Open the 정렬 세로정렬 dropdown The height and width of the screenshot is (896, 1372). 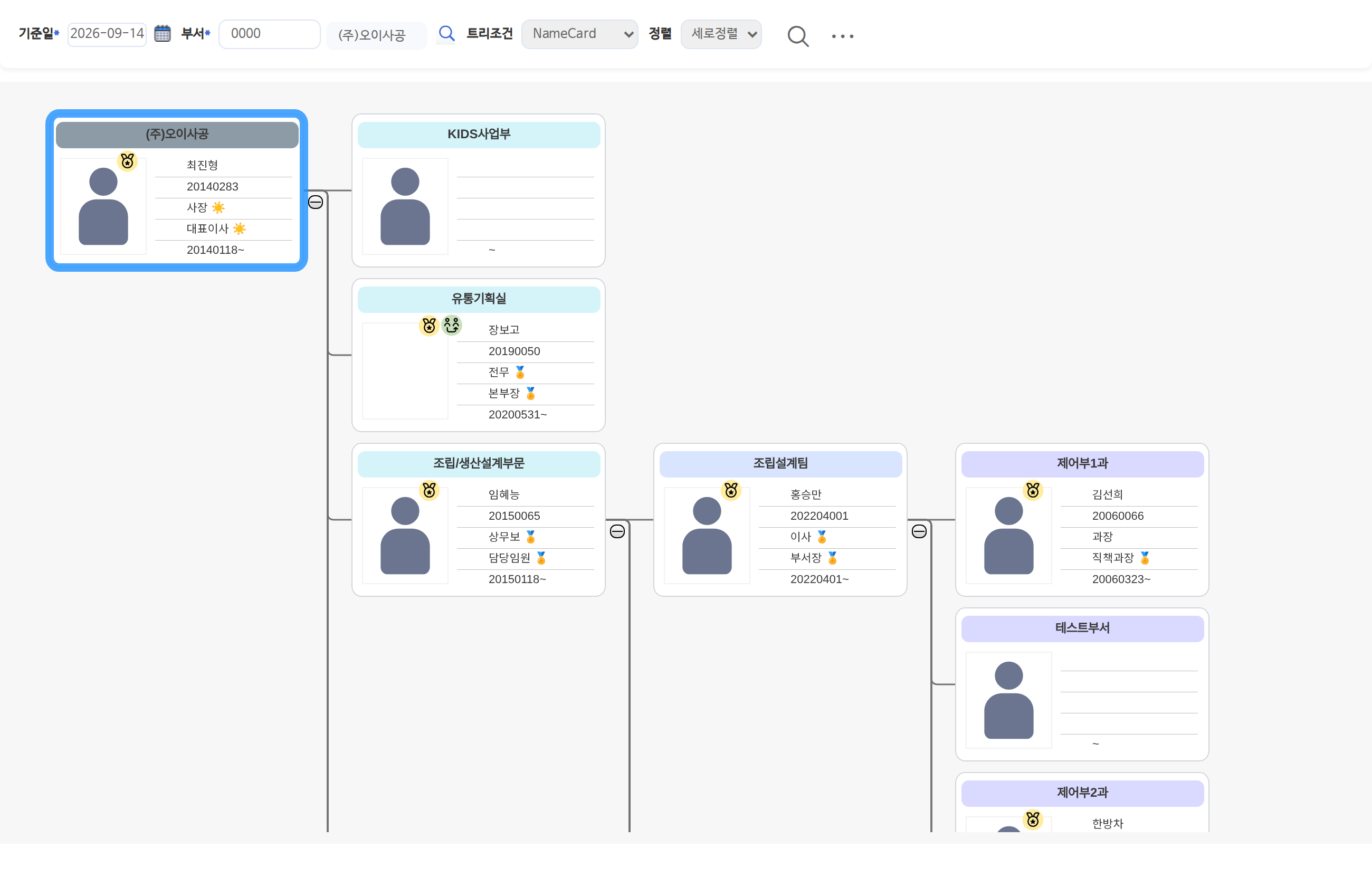(x=721, y=34)
